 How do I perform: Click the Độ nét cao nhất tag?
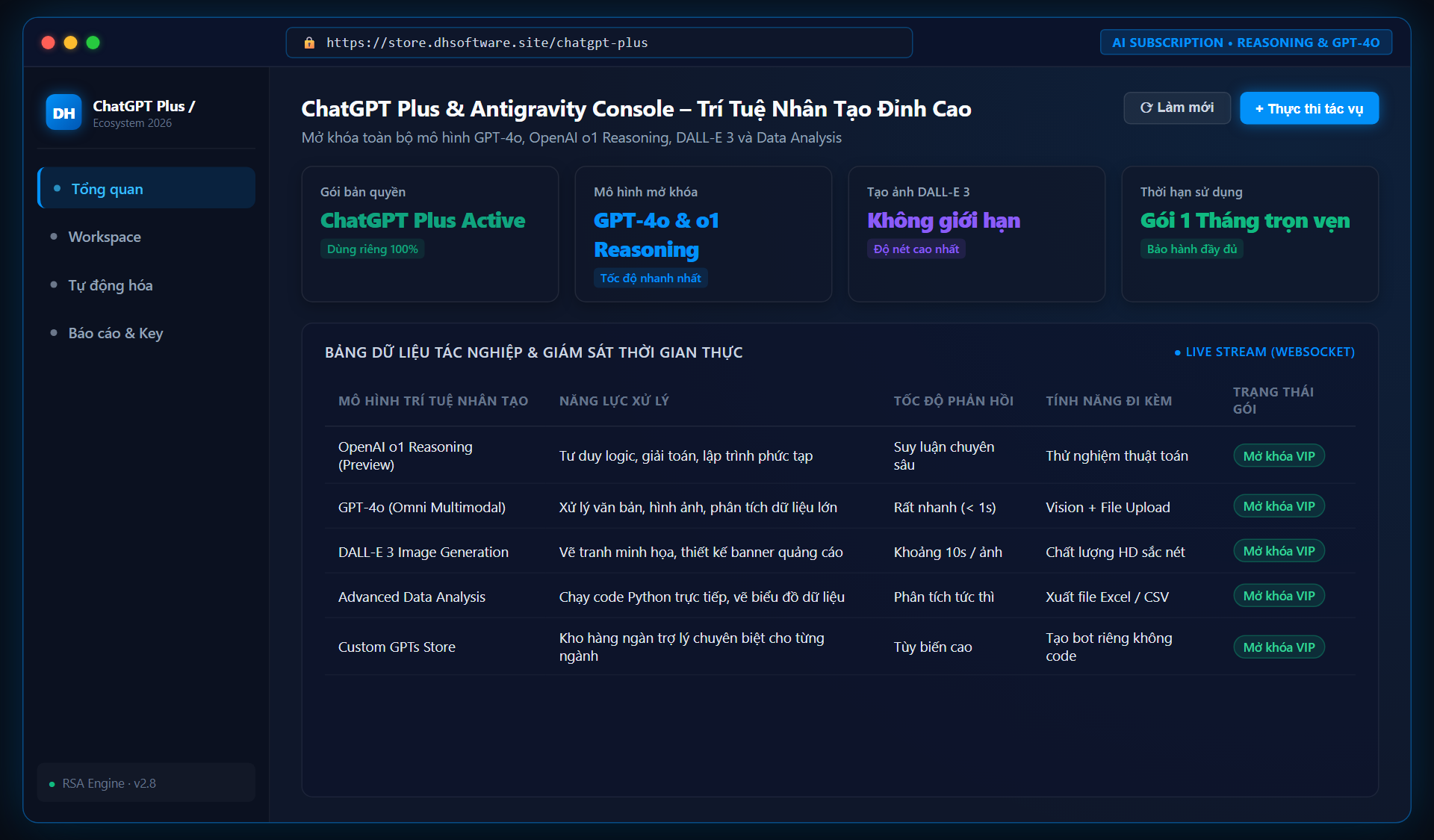pos(916,249)
